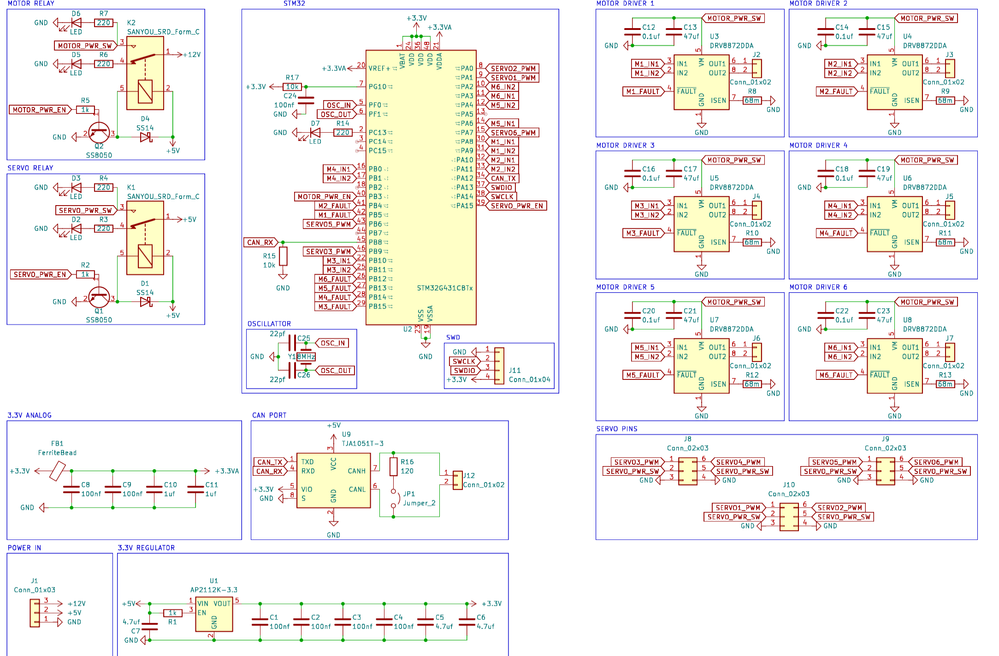This screenshot has height=656, width=999.
Task: Click the 3.3V REGULATOR section title
Action: point(146,548)
